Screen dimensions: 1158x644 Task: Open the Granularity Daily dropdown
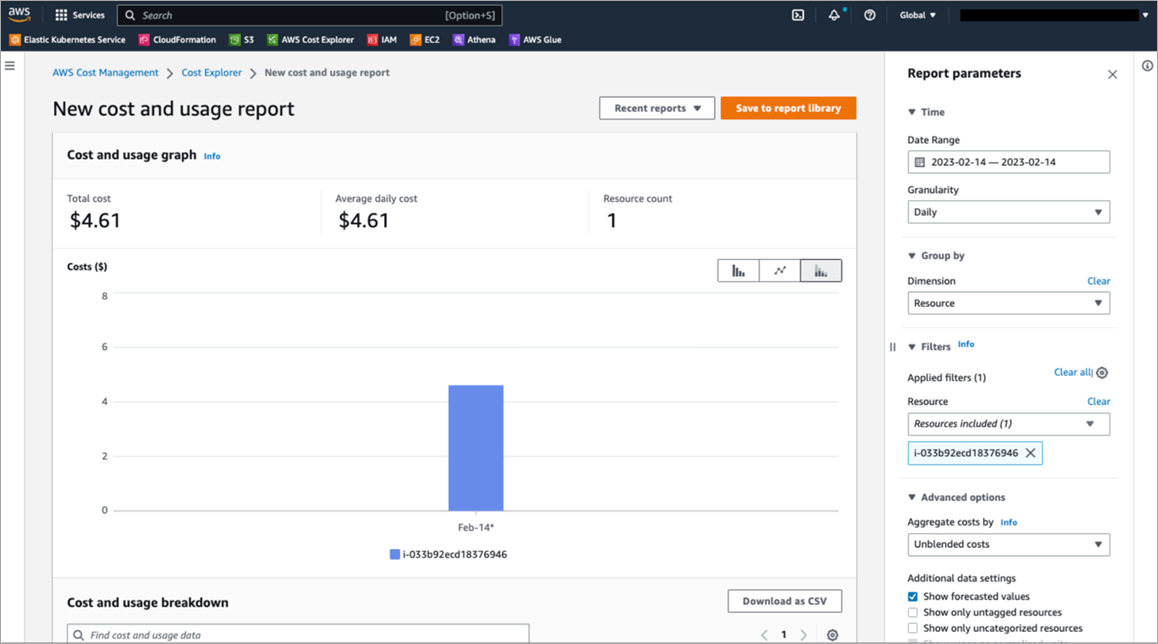pos(1008,212)
